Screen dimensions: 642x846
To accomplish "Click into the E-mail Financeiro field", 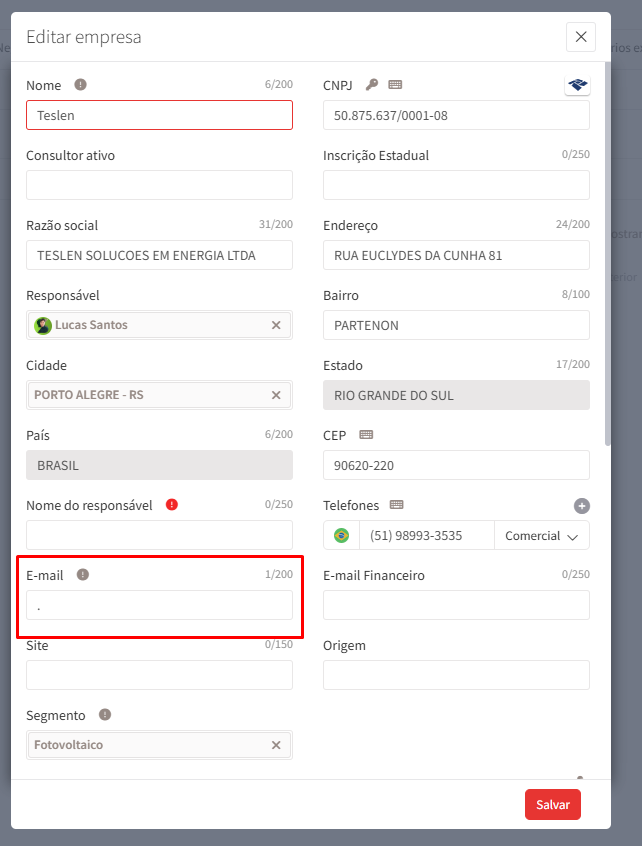I will tap(456, 605).
